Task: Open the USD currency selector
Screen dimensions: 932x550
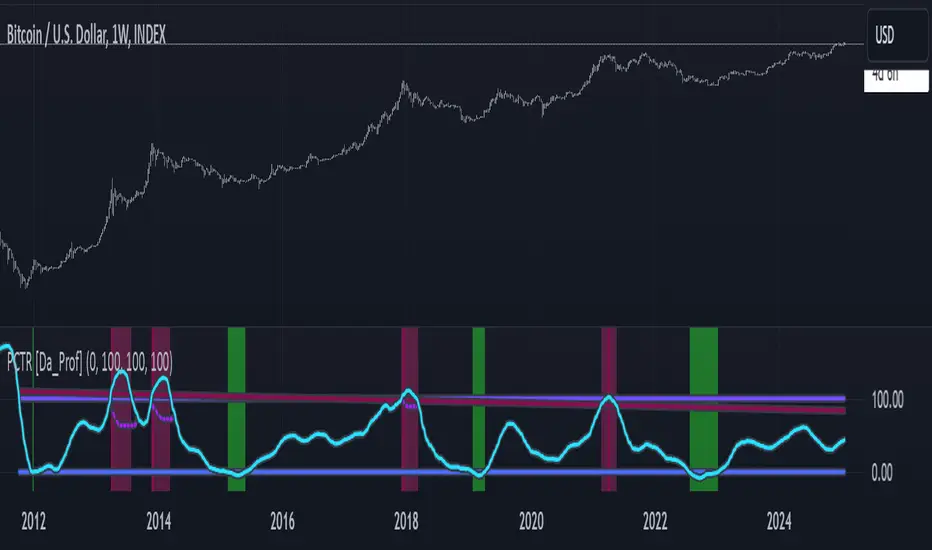Action: click(x=897, y=36)
